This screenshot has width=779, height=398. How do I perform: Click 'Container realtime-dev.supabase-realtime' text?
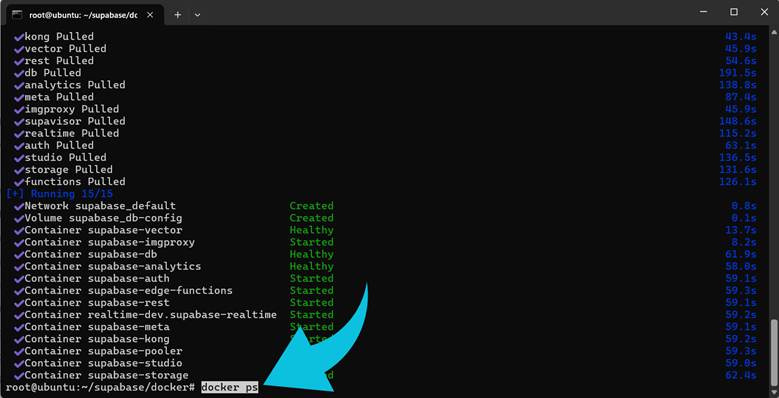(151, 315)
